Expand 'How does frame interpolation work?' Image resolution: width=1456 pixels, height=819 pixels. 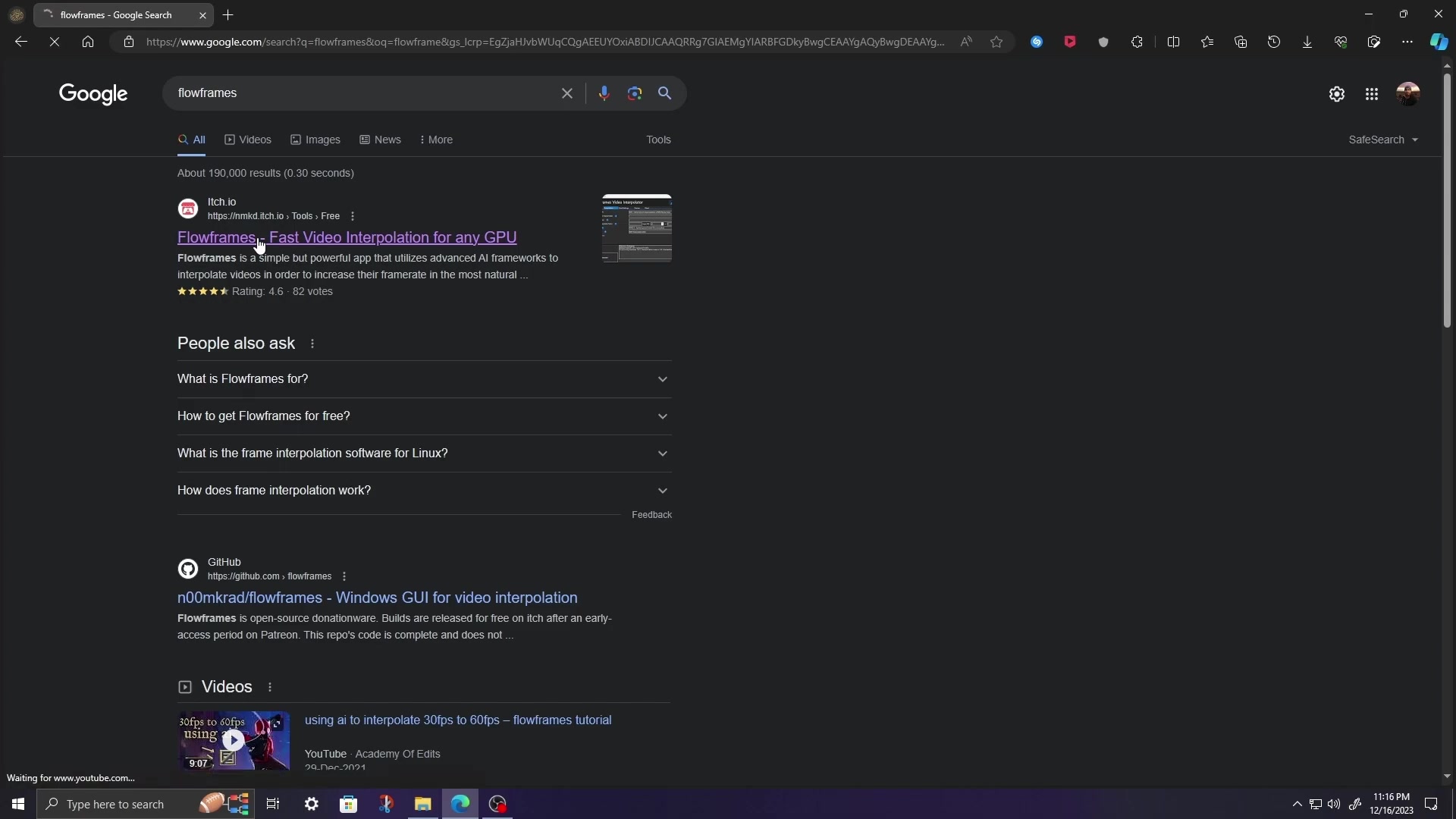coord(425,491)
